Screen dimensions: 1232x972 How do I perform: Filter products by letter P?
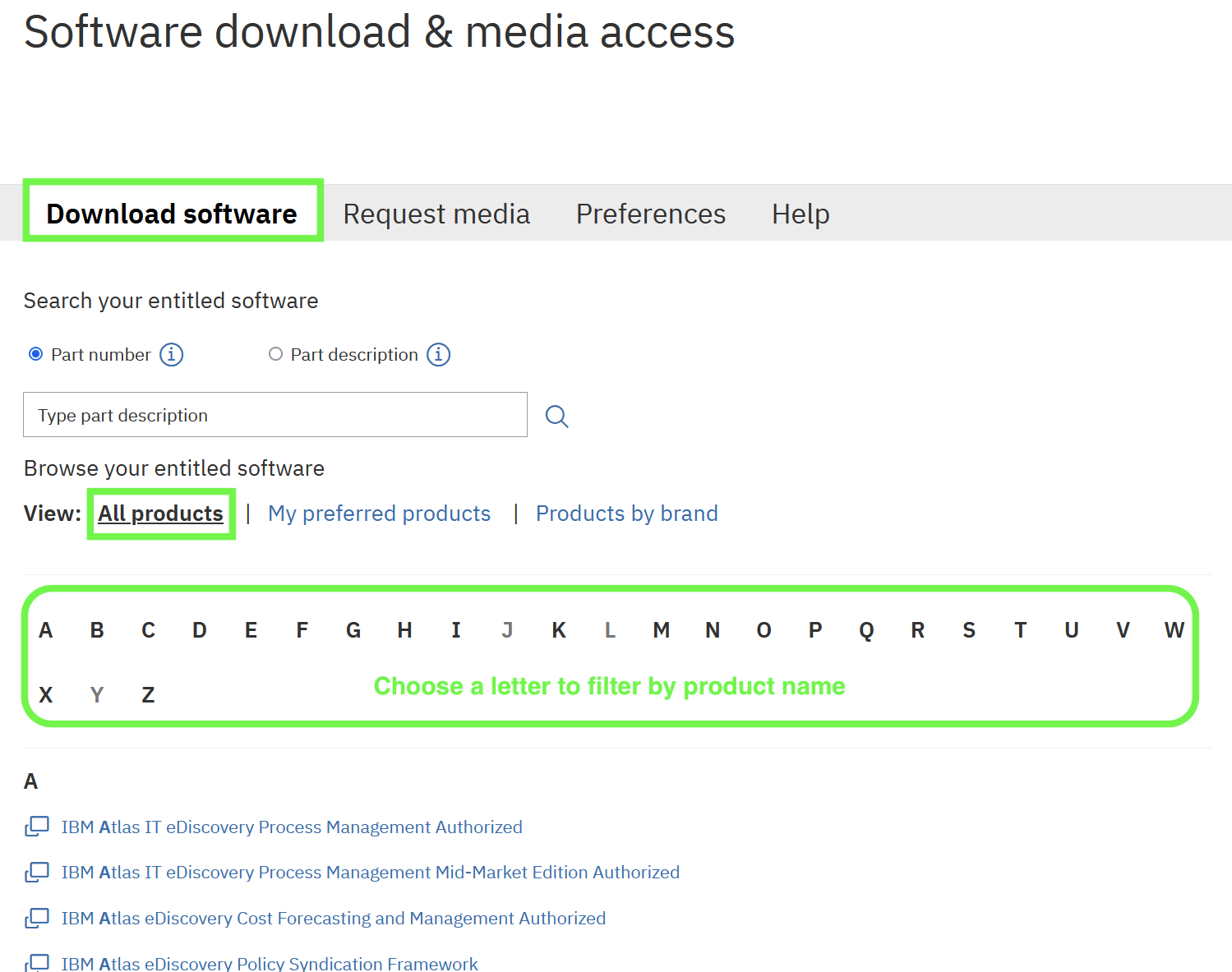coord(815,630)
